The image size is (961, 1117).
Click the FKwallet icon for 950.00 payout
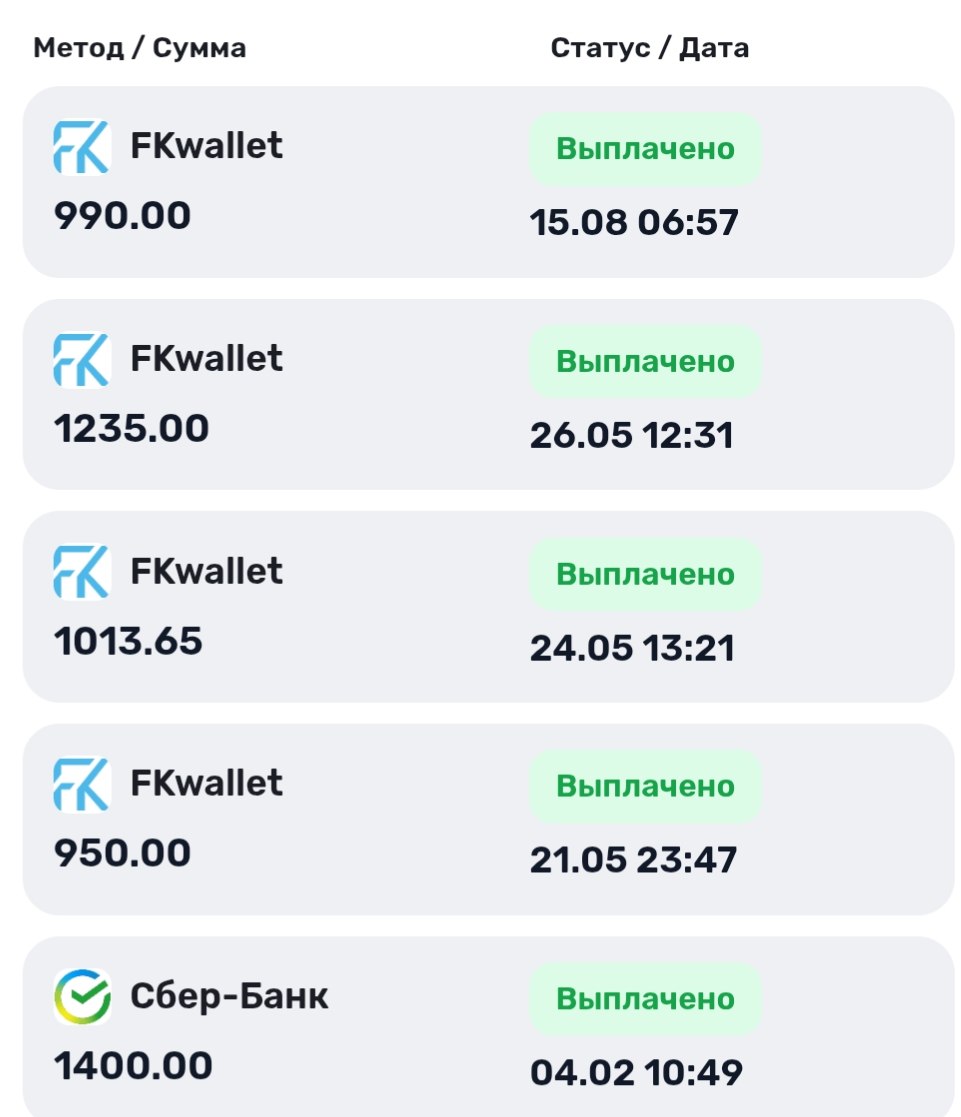(82, 784)
